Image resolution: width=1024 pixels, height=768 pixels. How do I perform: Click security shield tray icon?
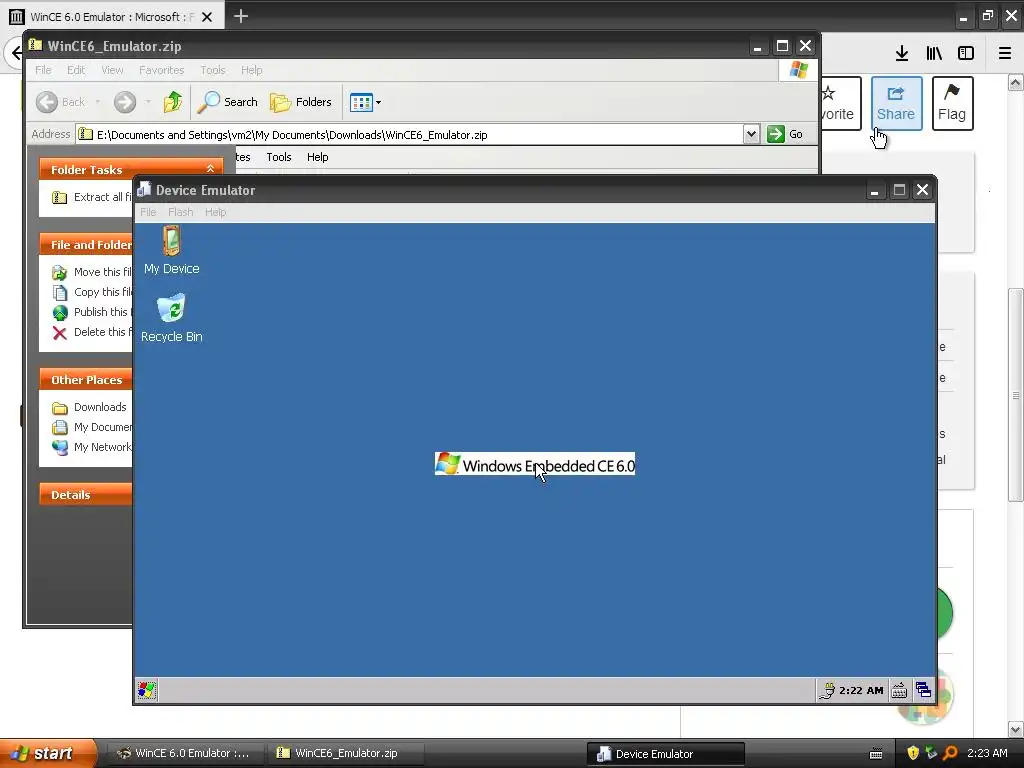pyautogui.click(x=913, y=753)
